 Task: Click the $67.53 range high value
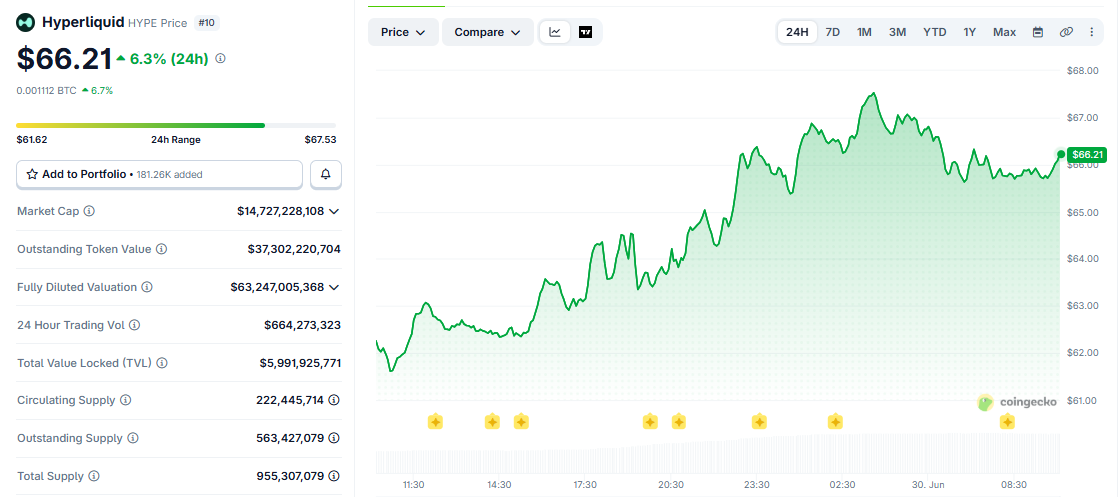point(320,140)
